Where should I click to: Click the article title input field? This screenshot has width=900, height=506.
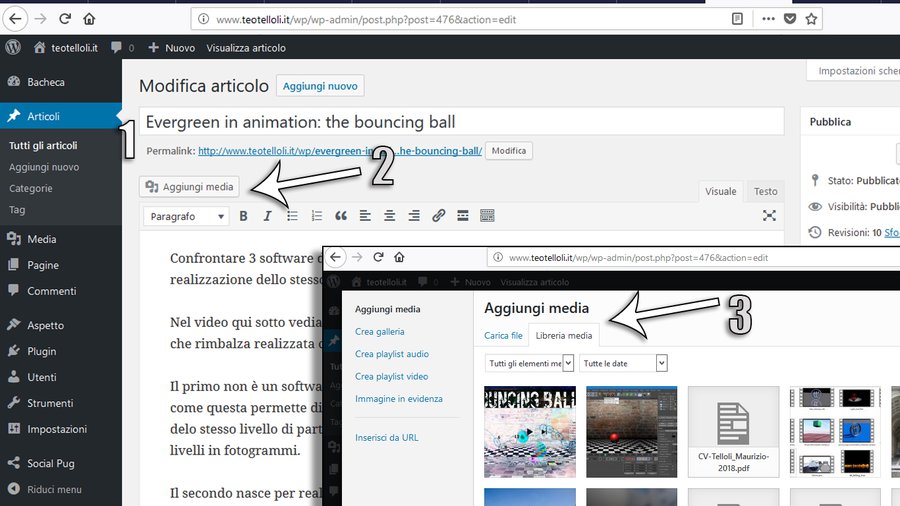point(460,122)
